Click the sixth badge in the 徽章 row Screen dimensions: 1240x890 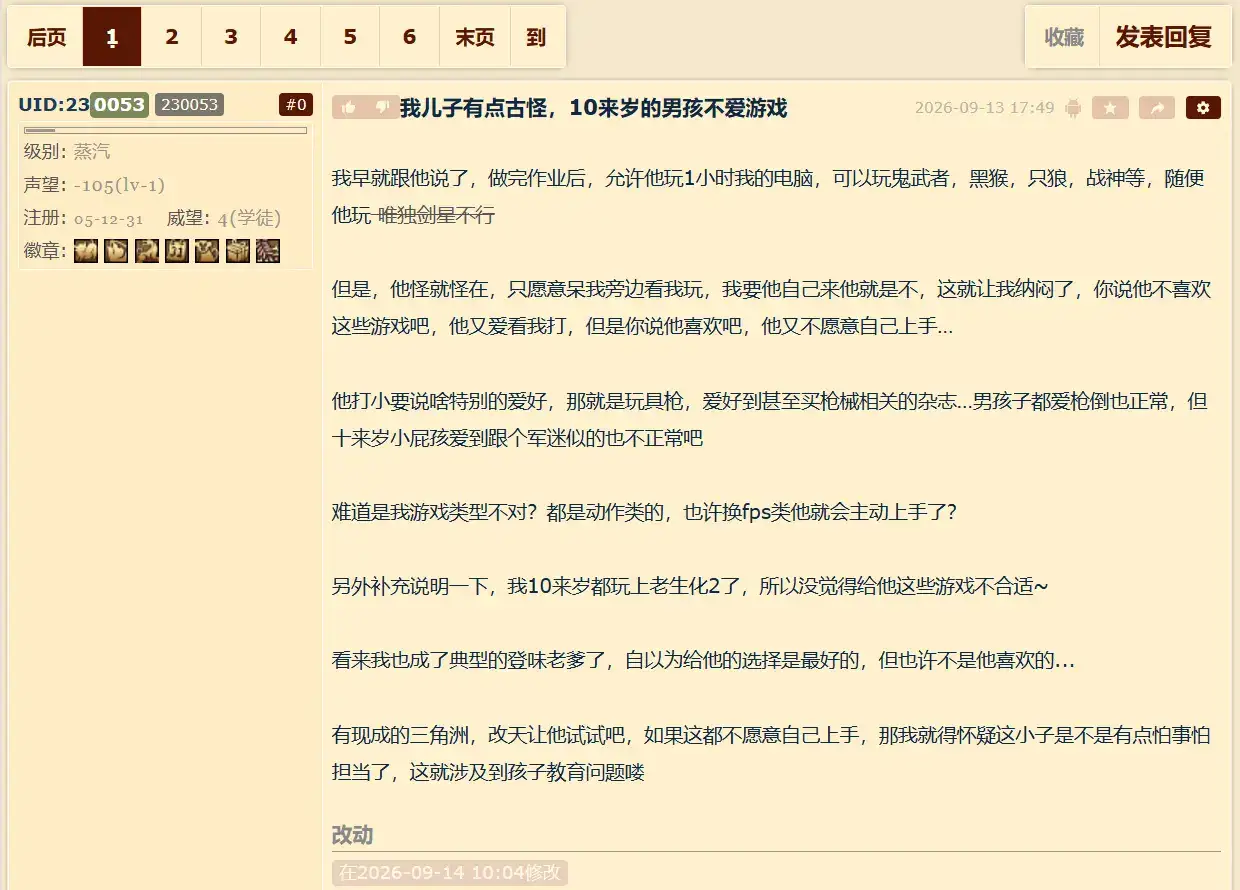237,251
